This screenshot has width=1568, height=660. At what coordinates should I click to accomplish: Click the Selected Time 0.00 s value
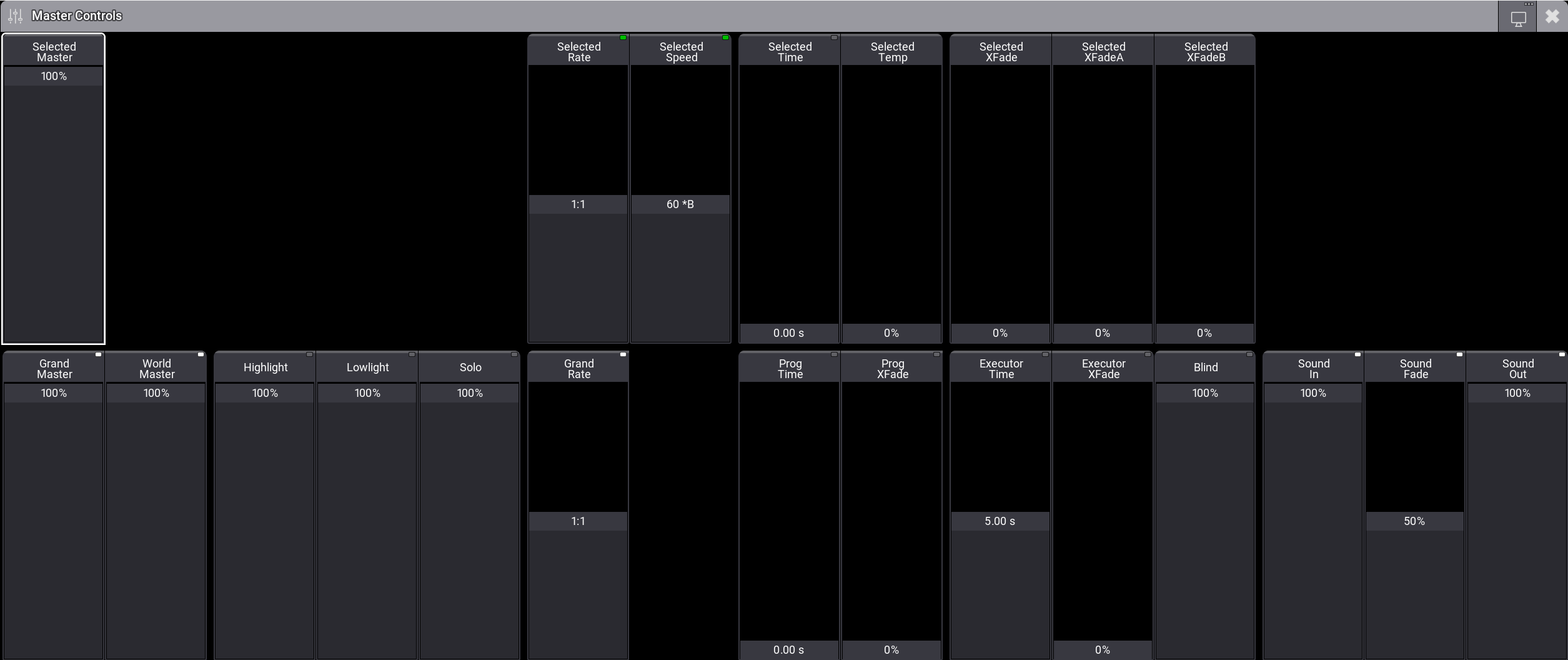(788, 333)
